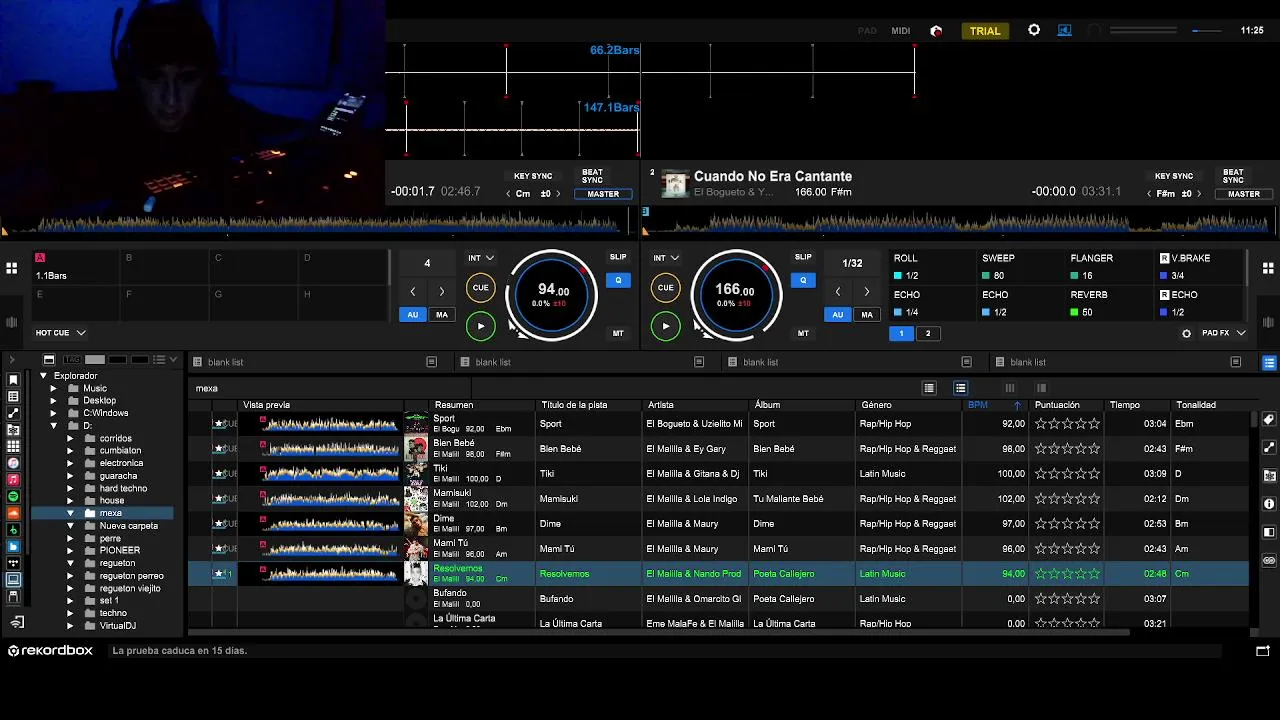
Task: Open the device connection icon at sidebar bottom
Action: [x=17, y=622]
